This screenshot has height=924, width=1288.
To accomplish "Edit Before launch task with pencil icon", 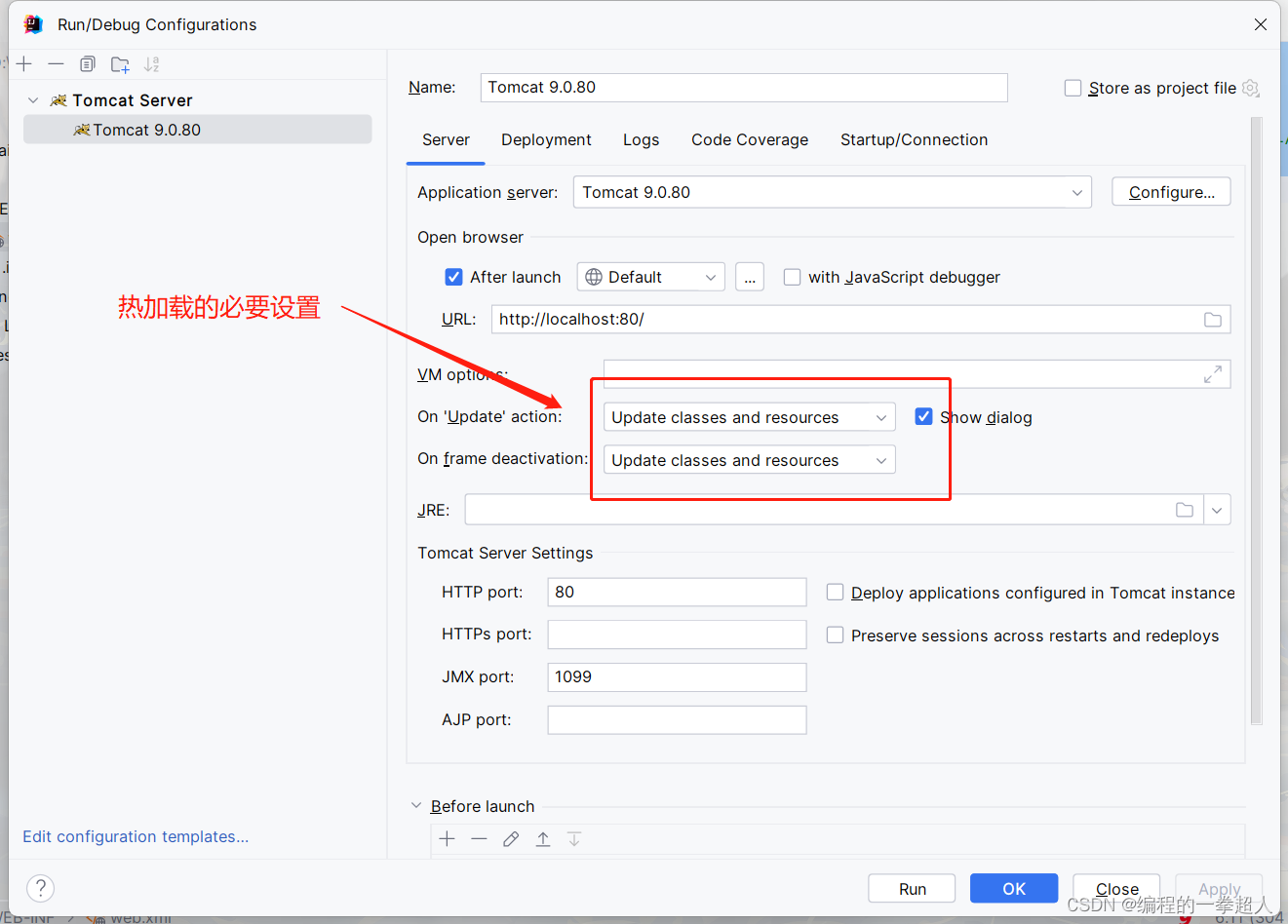I will (511, 839).
